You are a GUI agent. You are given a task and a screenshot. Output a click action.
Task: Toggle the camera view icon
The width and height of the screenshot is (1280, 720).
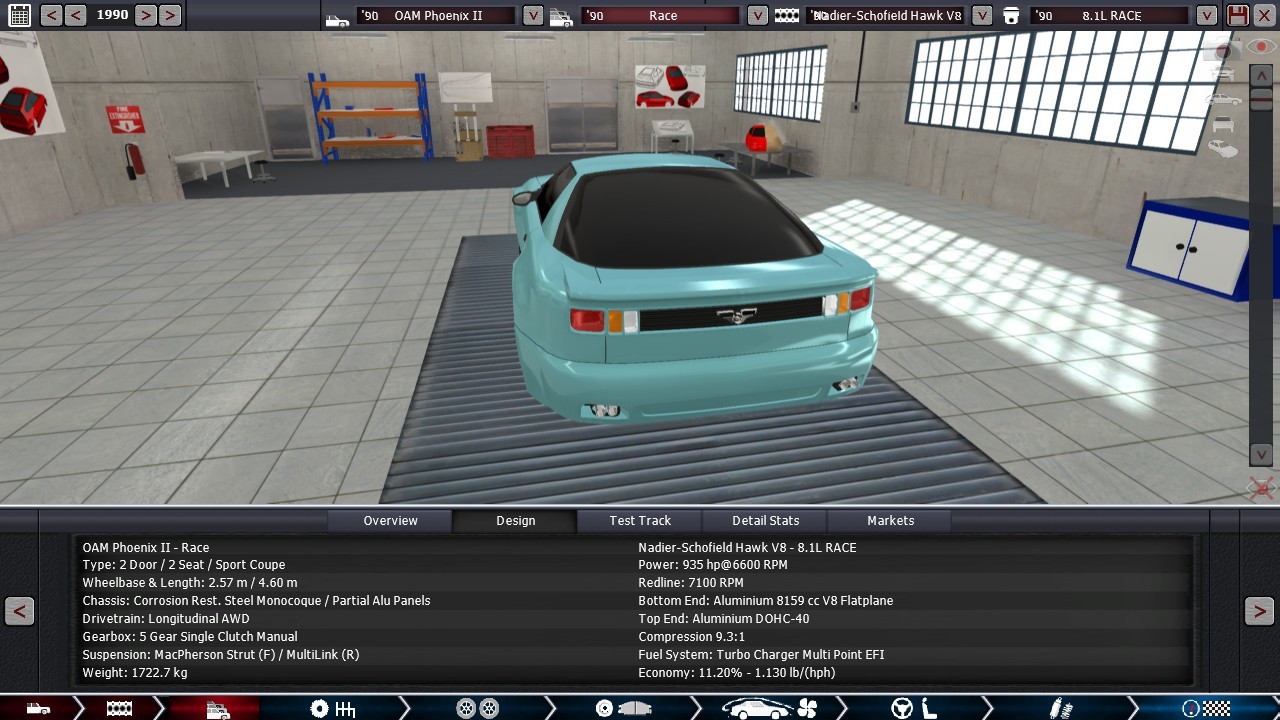click(1223, 51)
